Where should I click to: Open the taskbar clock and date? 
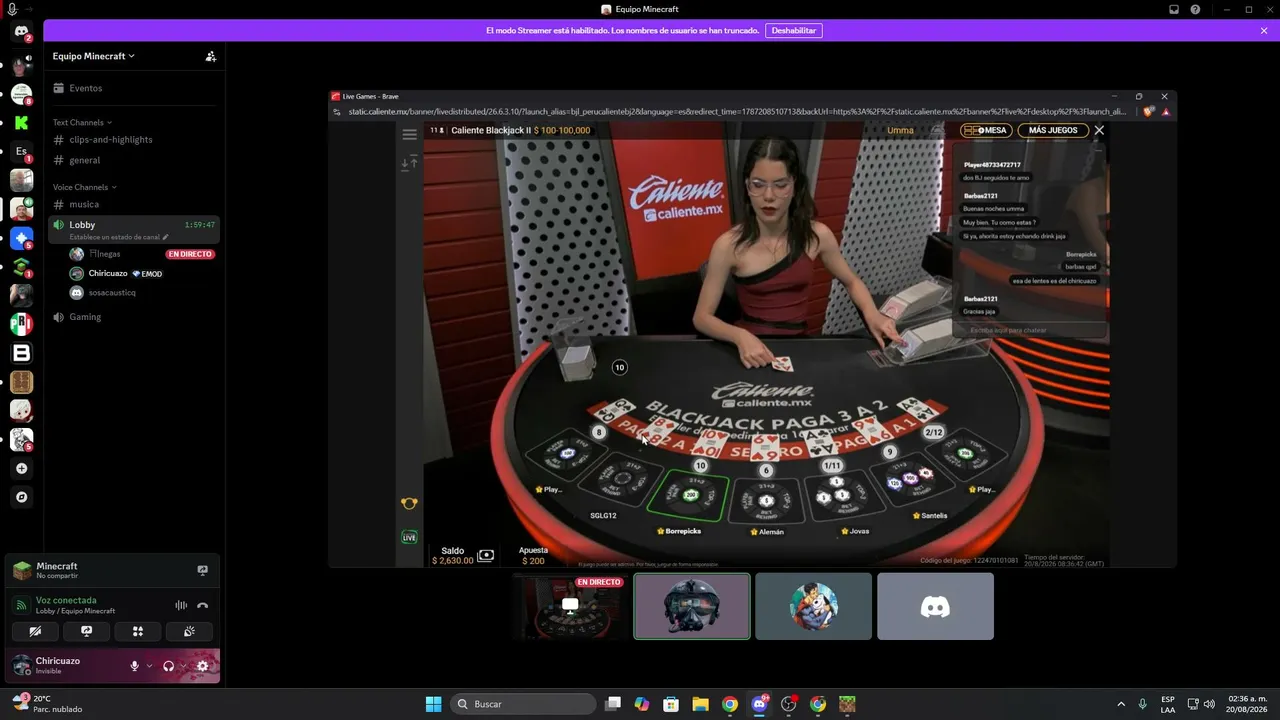[x=1247, y=704]
